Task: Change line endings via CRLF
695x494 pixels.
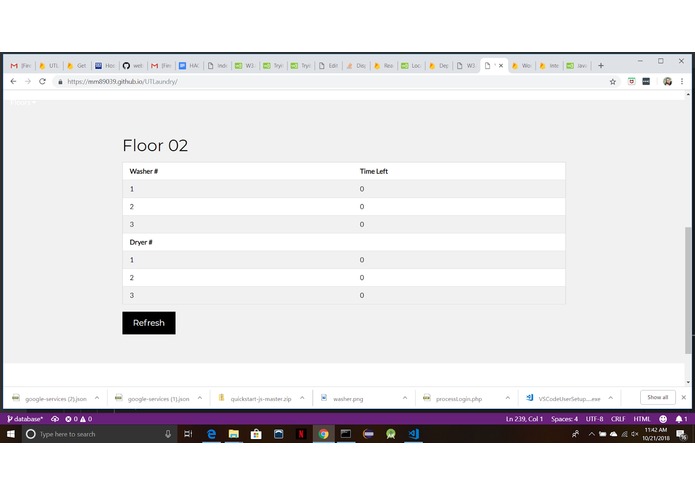Action: (x=618, y=419)
